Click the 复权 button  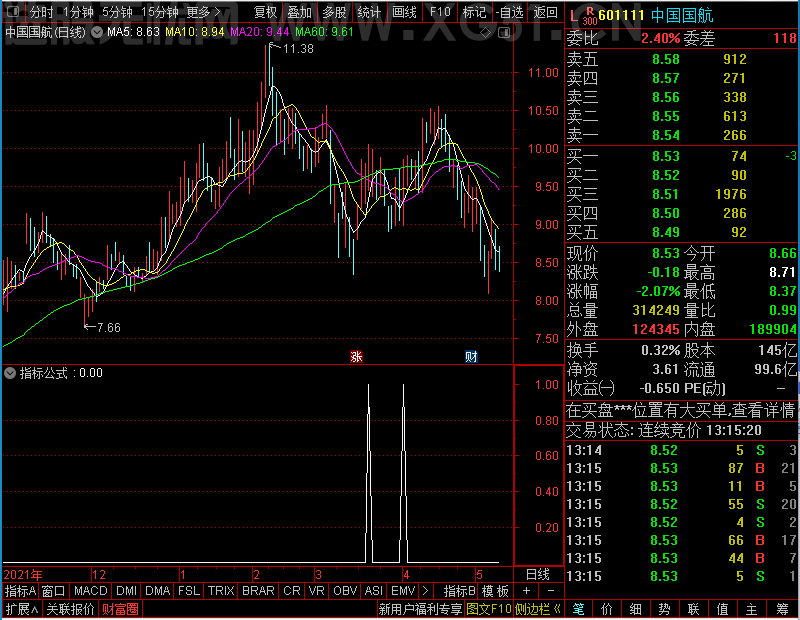(265, 12)
